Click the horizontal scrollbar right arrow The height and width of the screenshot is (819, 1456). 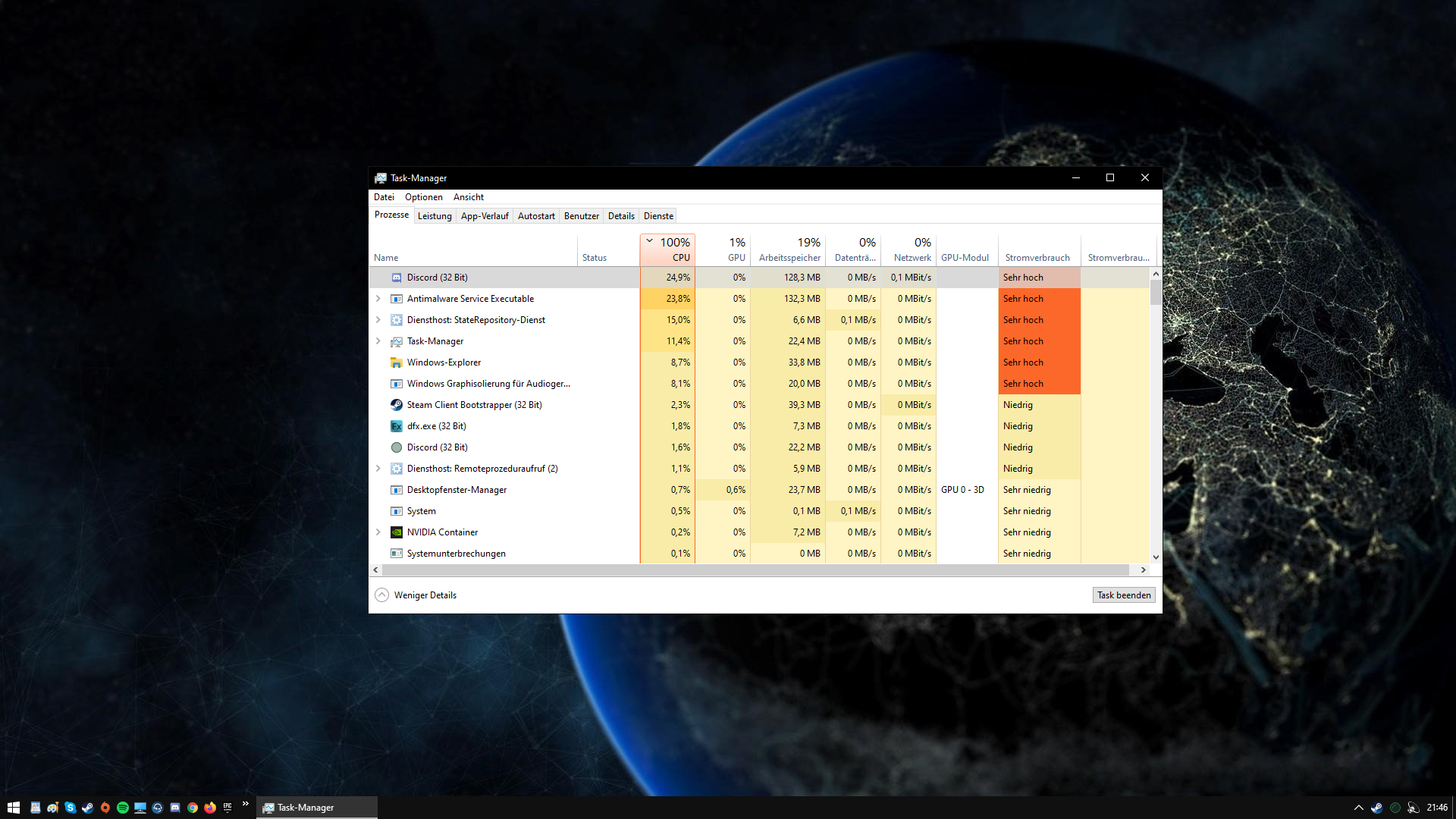1143,570
